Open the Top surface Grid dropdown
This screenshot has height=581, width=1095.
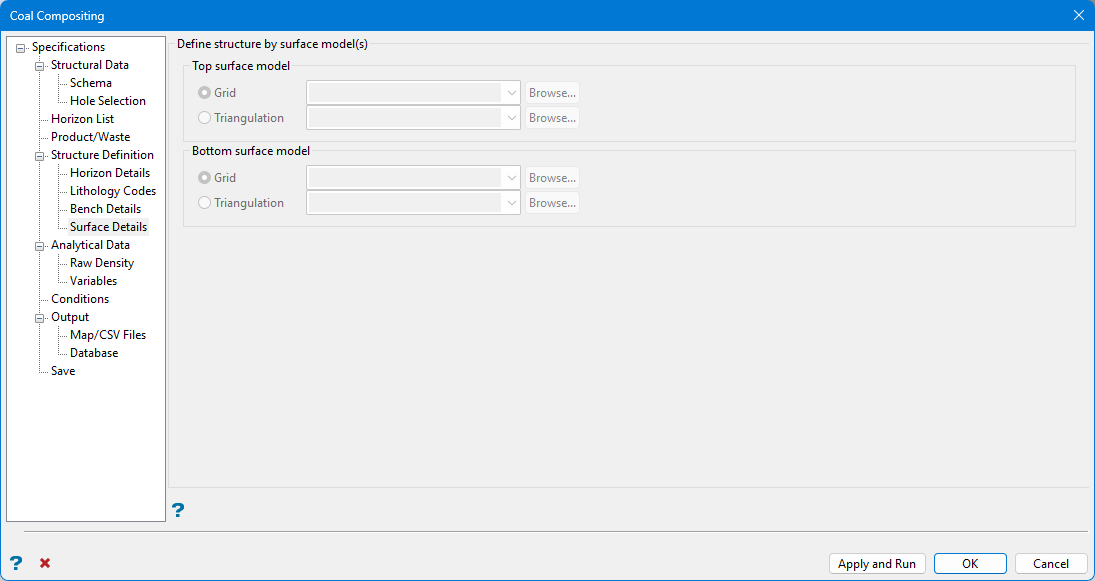[512, 93]
